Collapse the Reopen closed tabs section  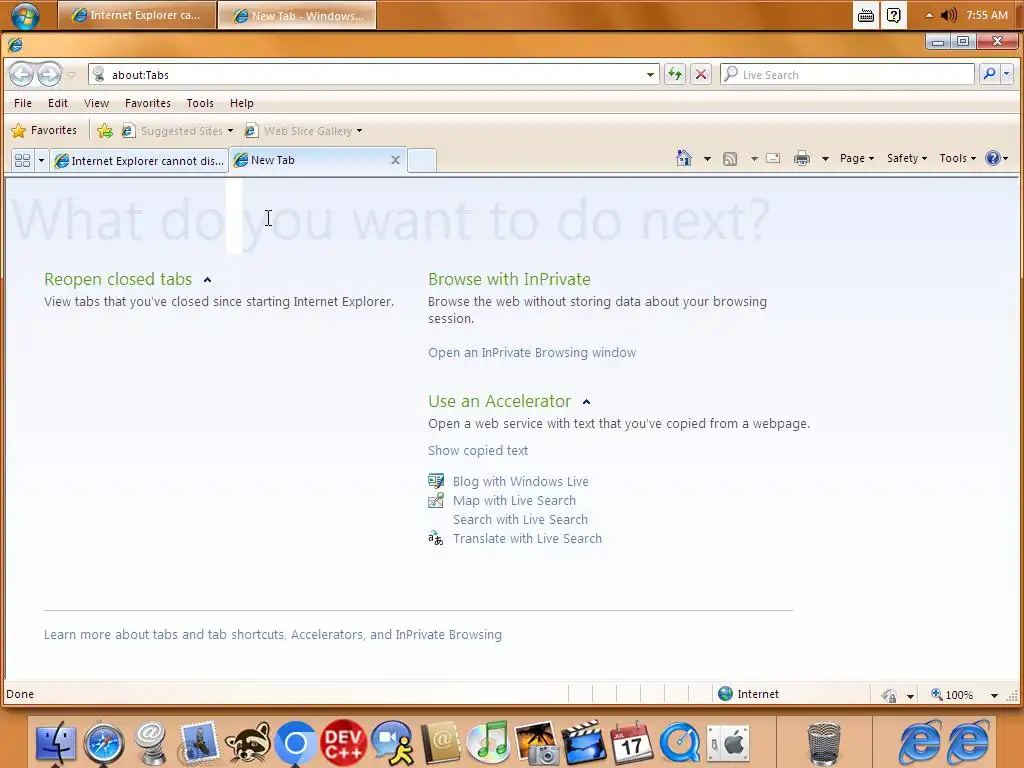207,280
